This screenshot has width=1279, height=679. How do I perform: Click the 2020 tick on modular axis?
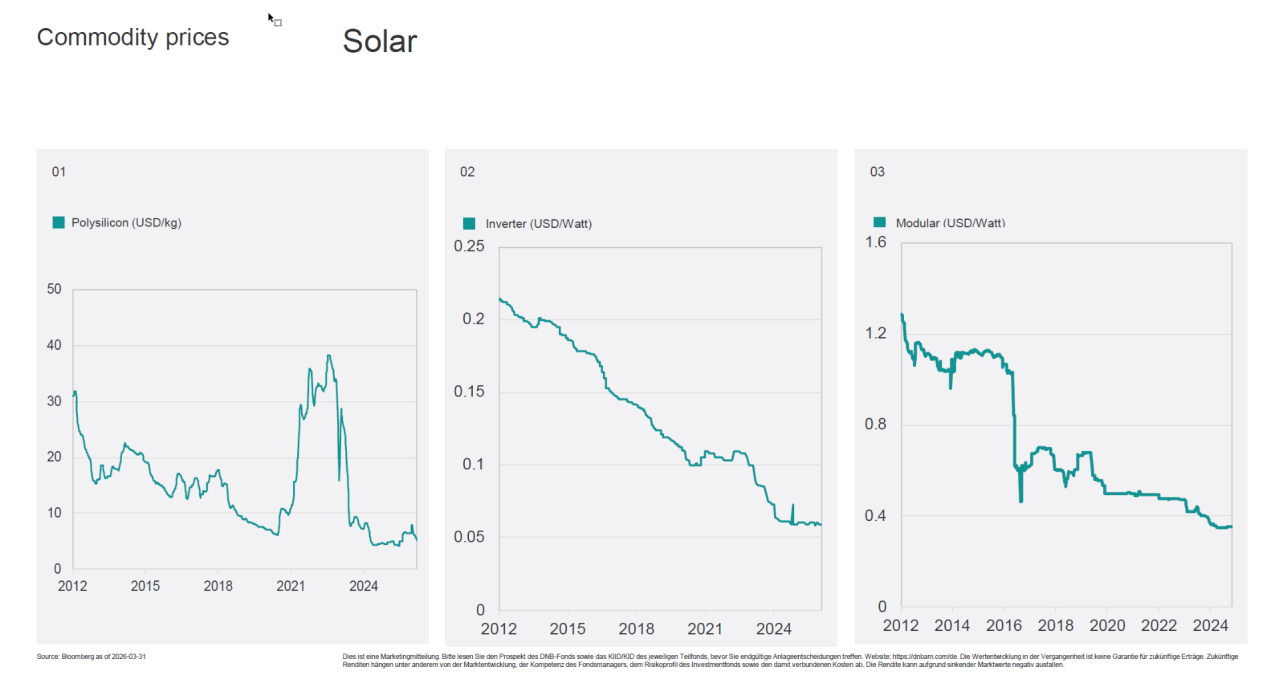(x=1107, y=626)
